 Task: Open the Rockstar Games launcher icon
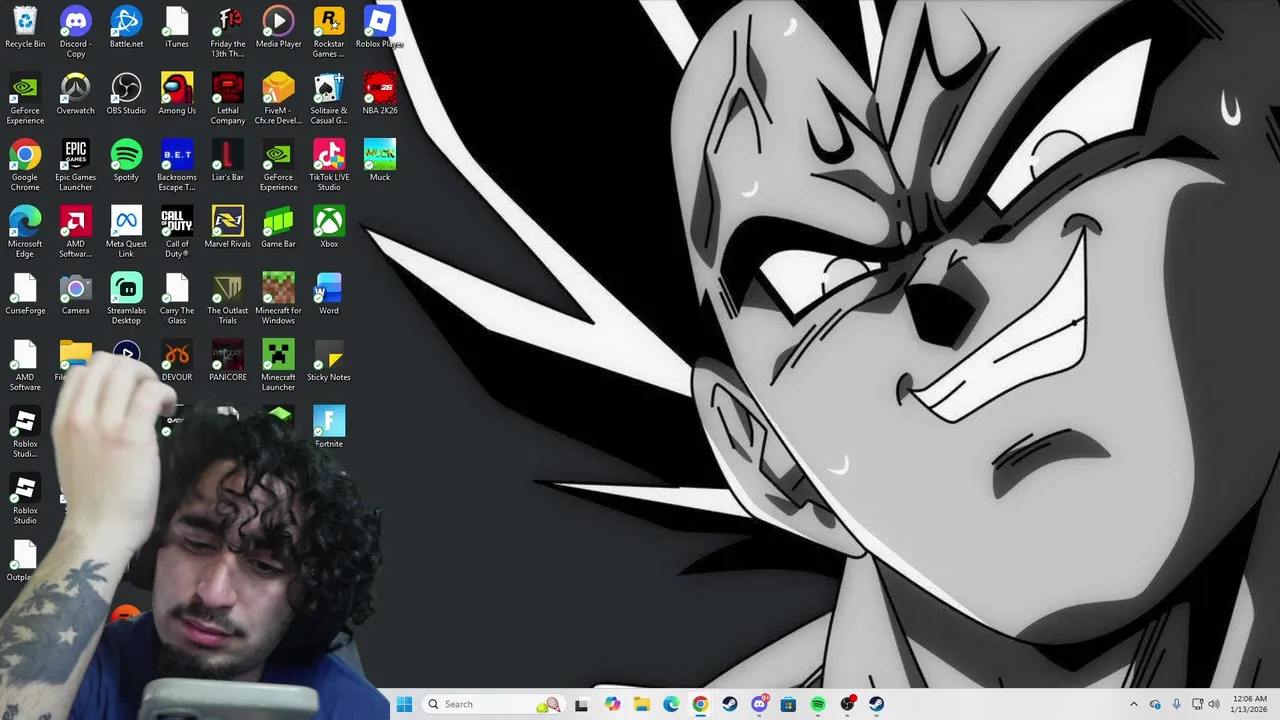pos(329,32)
